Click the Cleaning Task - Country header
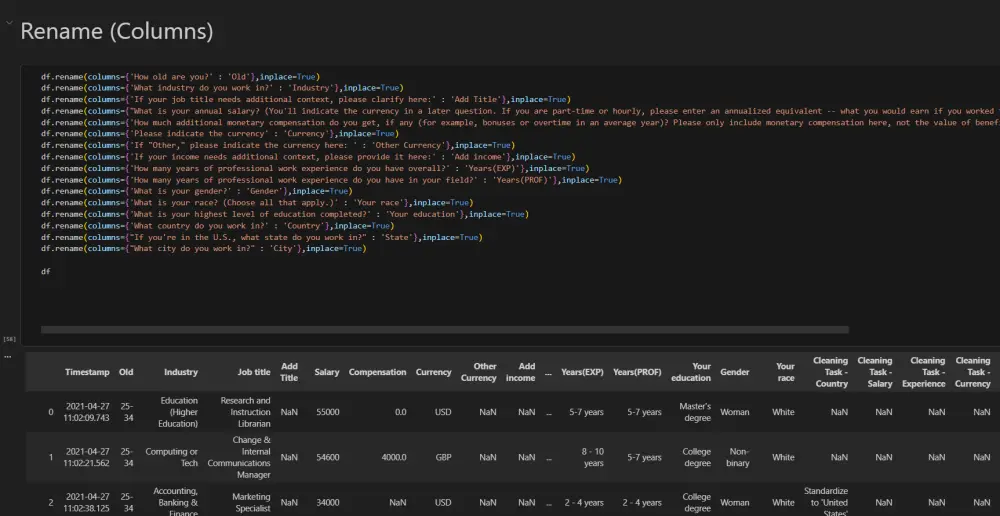The height and width of the screenshot is (516, 1000). pyautogui.click(x=832, y=372)
